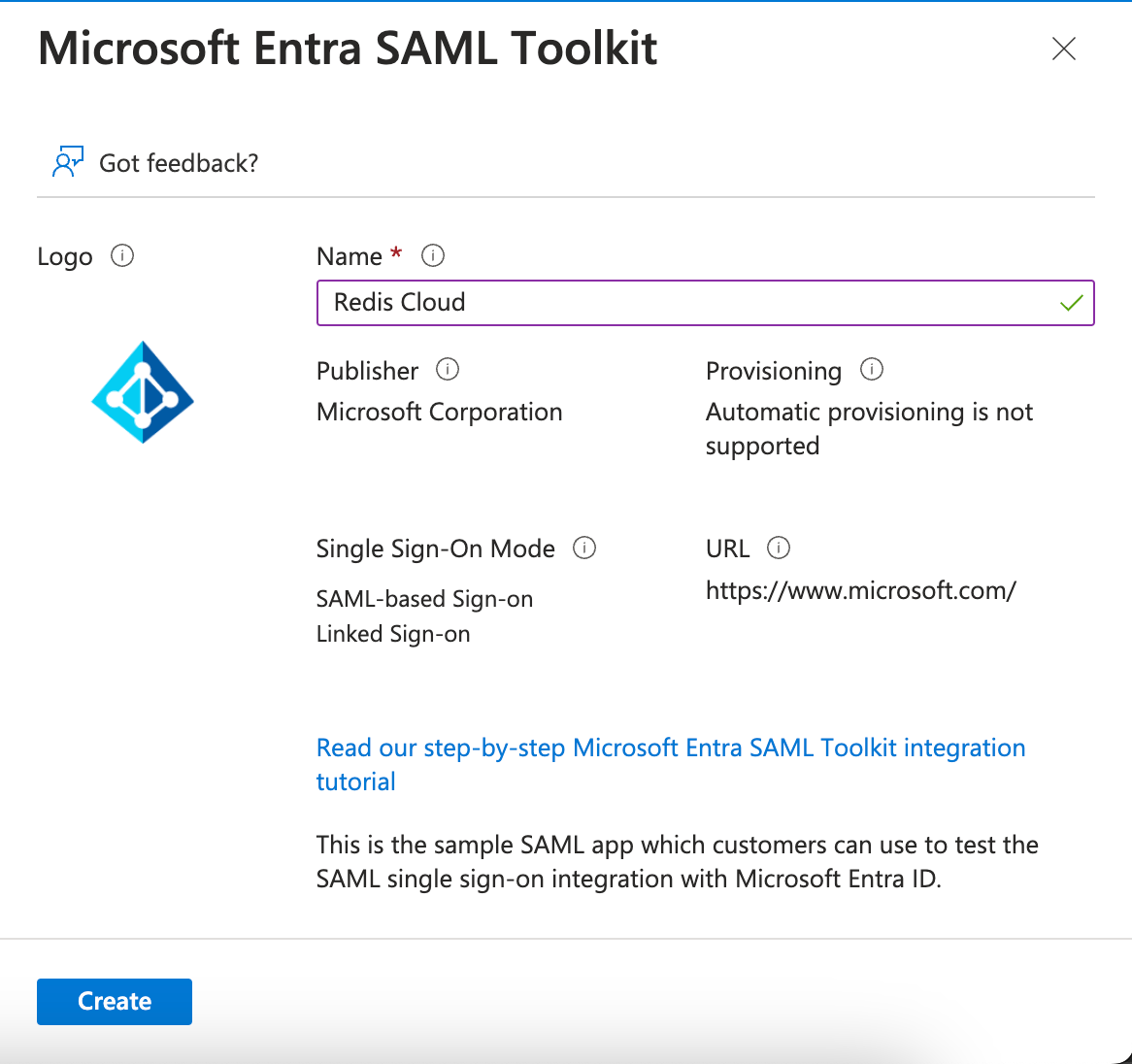
Task: Close the Microsoft Entra SAML Toolkit panel
Action: (x=1064, y=49)
